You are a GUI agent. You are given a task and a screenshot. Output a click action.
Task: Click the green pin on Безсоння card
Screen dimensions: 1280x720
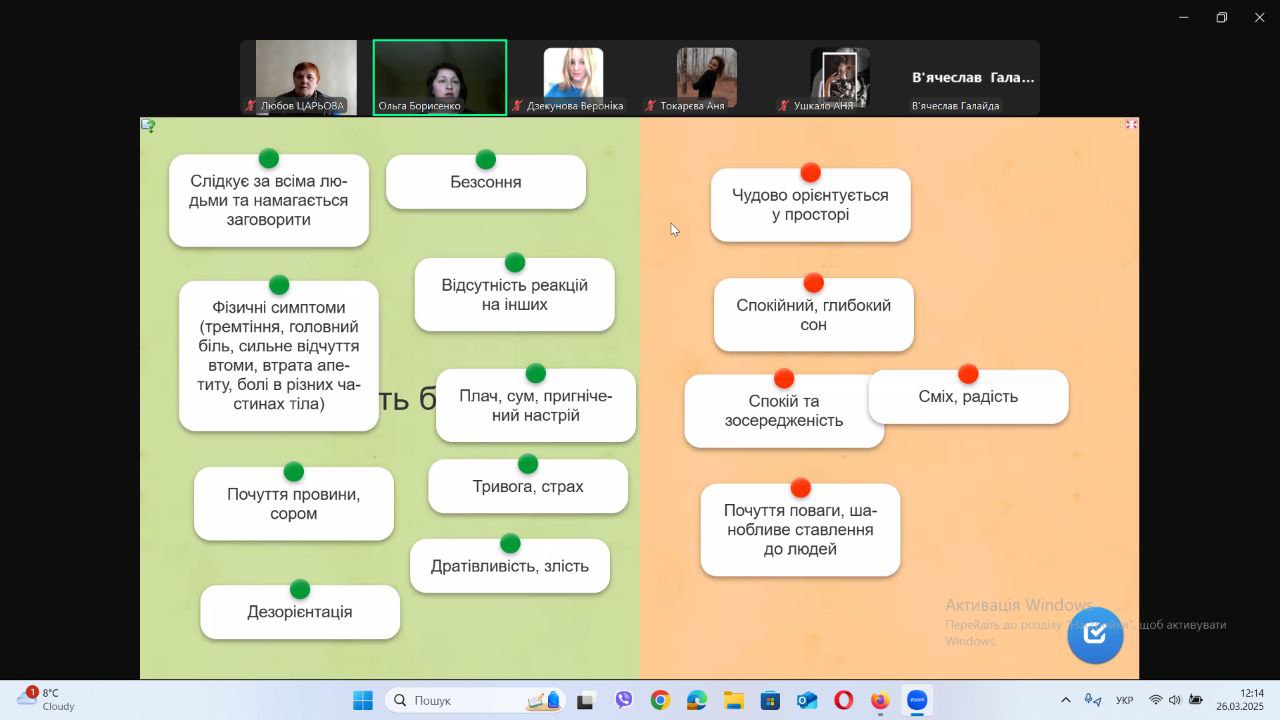486,160
